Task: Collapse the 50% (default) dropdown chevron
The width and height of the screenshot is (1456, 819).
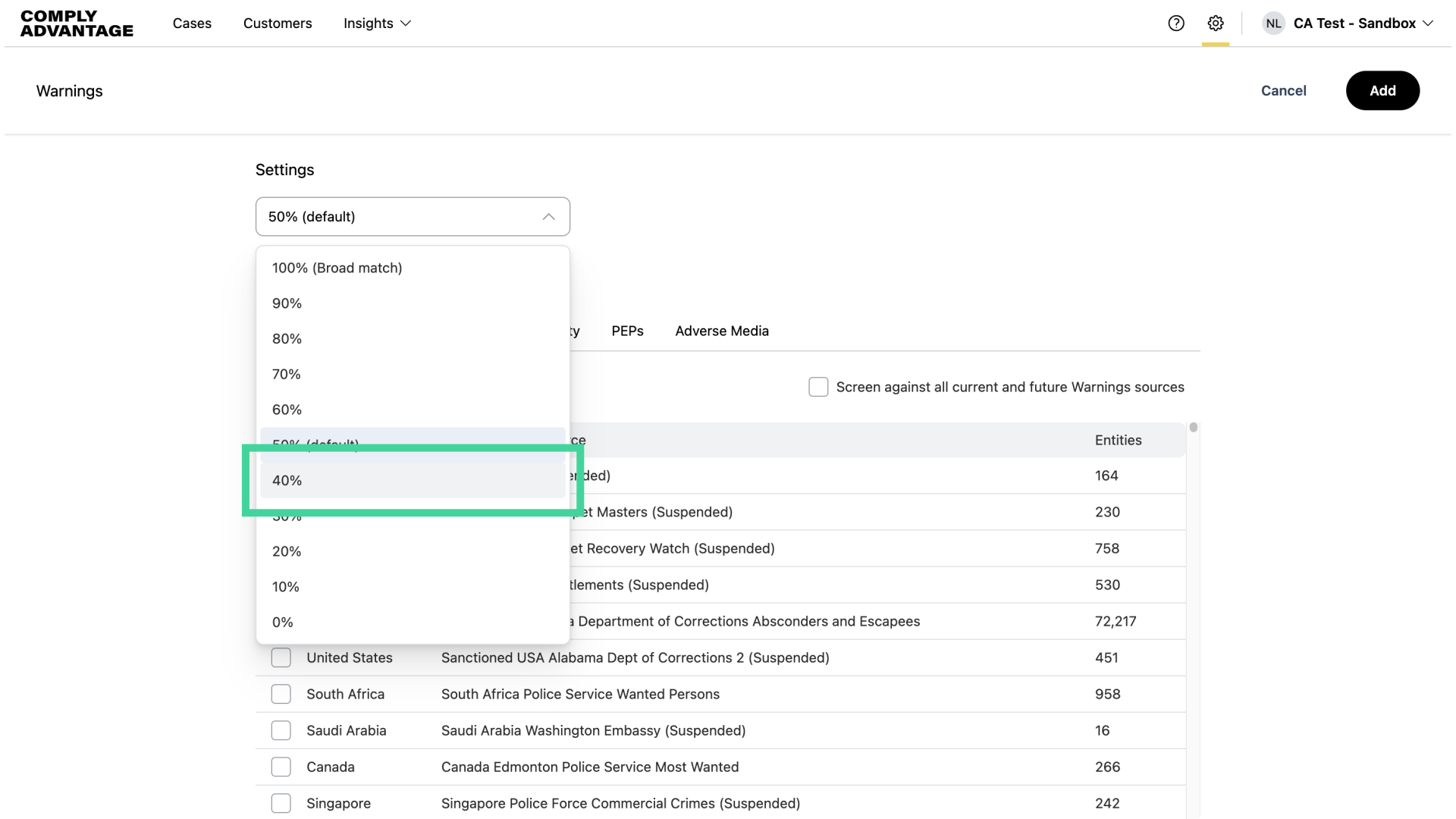Action: click(x=549, y=217)
